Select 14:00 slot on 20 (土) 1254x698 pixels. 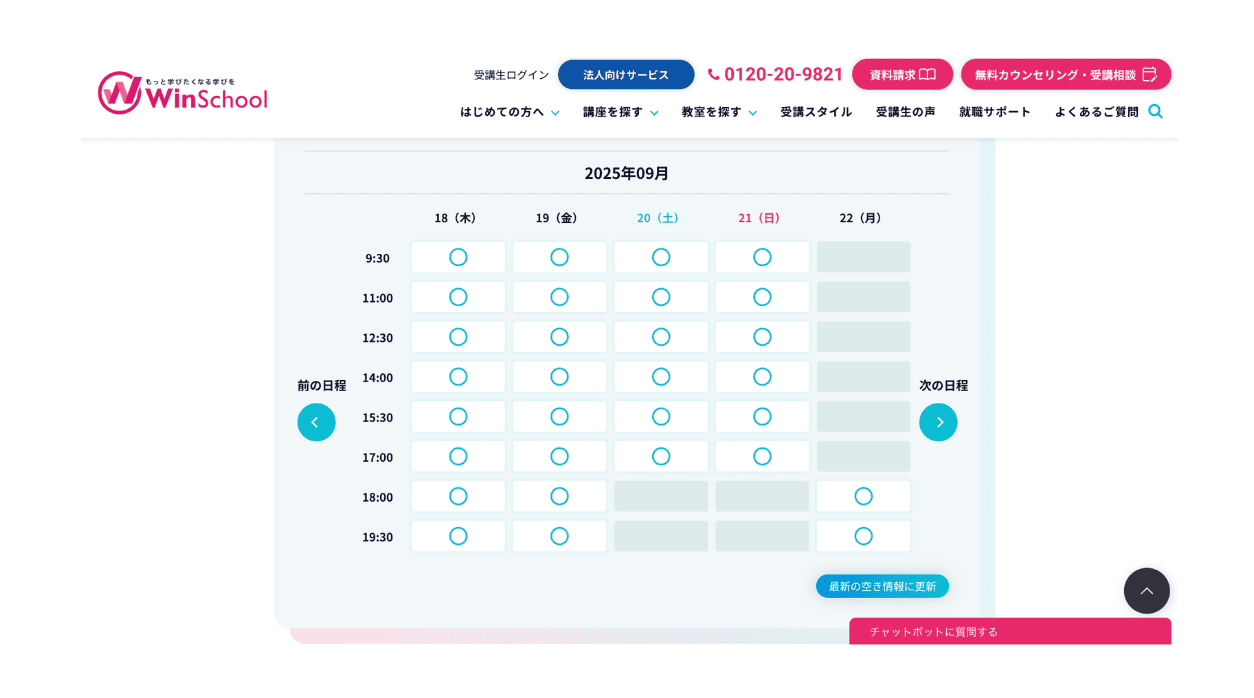661,377
